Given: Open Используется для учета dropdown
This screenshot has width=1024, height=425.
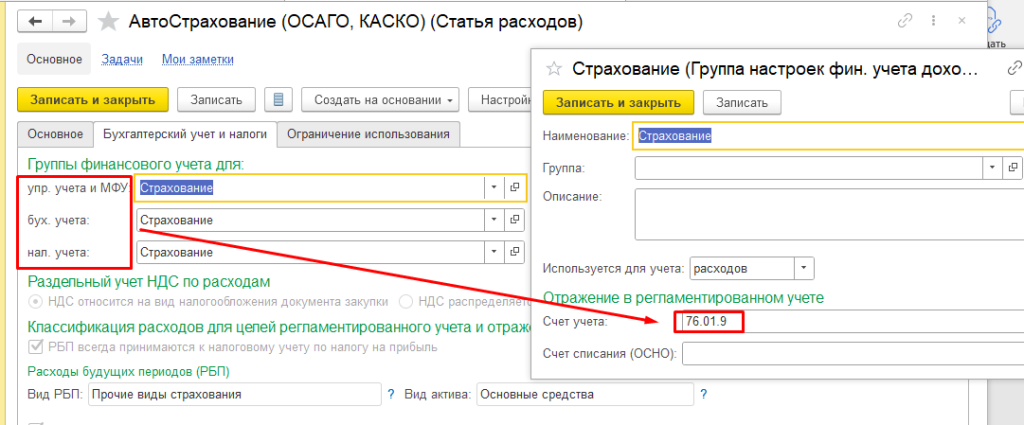Looking at the screenshot, I should (804, 269).
